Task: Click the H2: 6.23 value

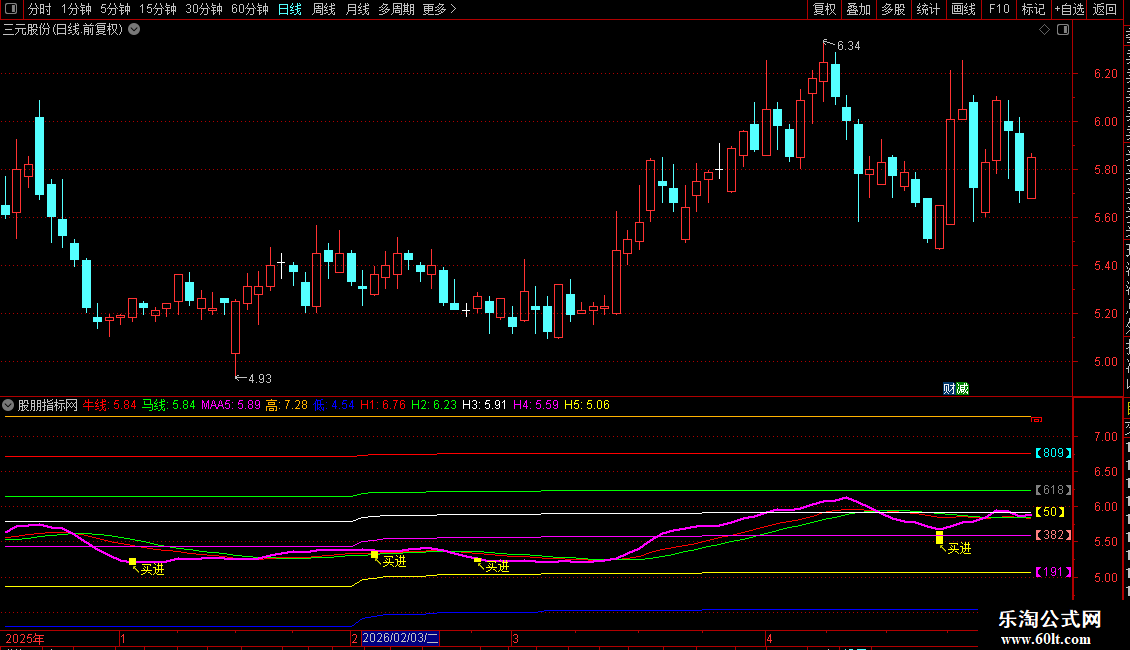Action: pos(434,405)
